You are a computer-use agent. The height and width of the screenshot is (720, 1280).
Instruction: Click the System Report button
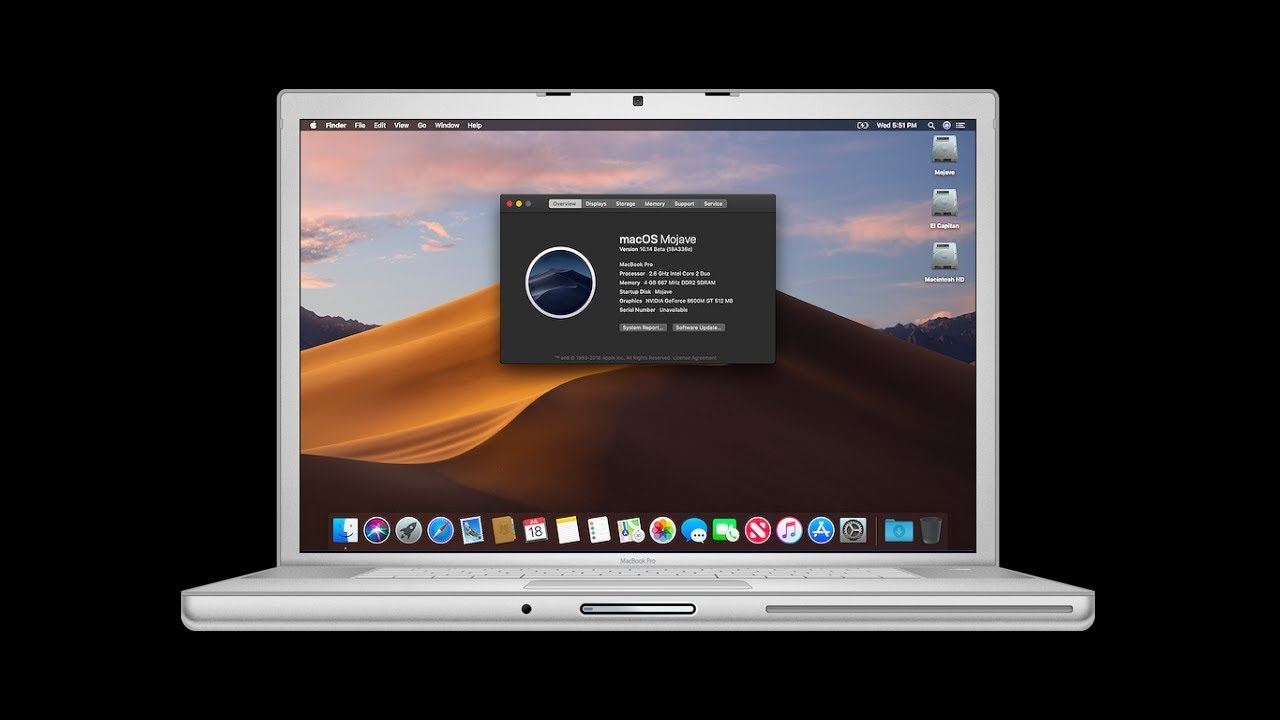(x=643, y=327)
